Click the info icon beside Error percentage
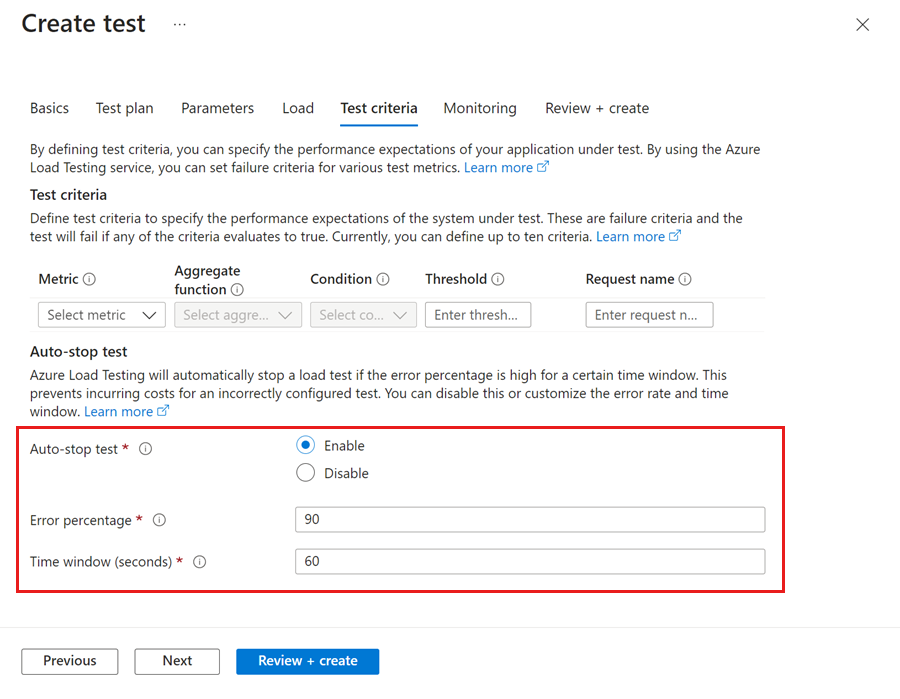The height and width of the screenshot is (699, 900). [x=159, y=520]
